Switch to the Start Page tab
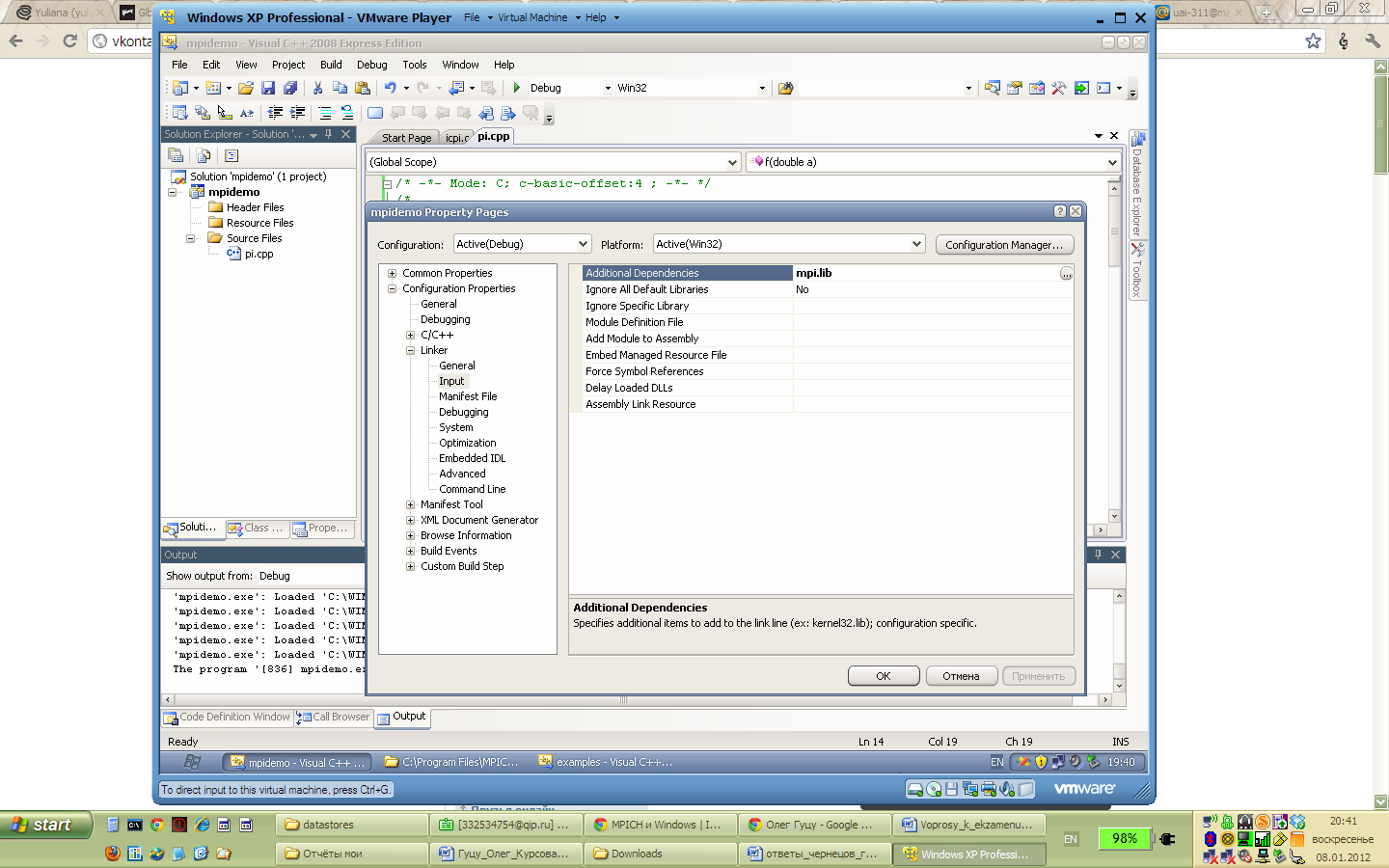The width and height of the screenshot is (1389, 868). [406, 138]
